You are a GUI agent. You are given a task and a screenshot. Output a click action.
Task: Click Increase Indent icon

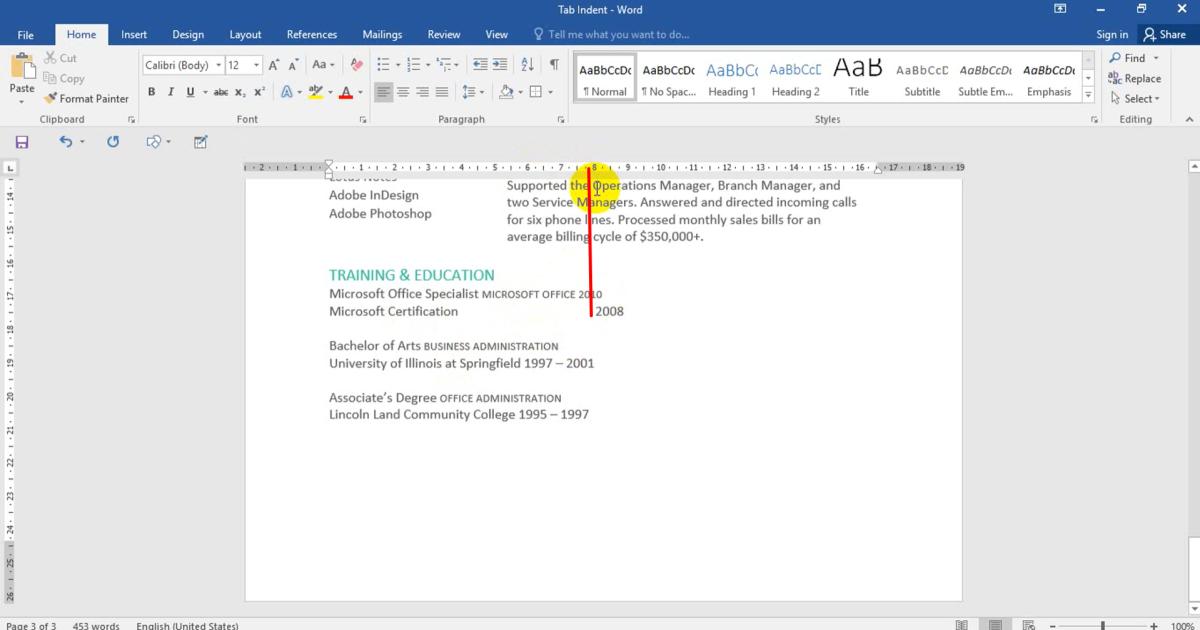[x=501, y=65]
